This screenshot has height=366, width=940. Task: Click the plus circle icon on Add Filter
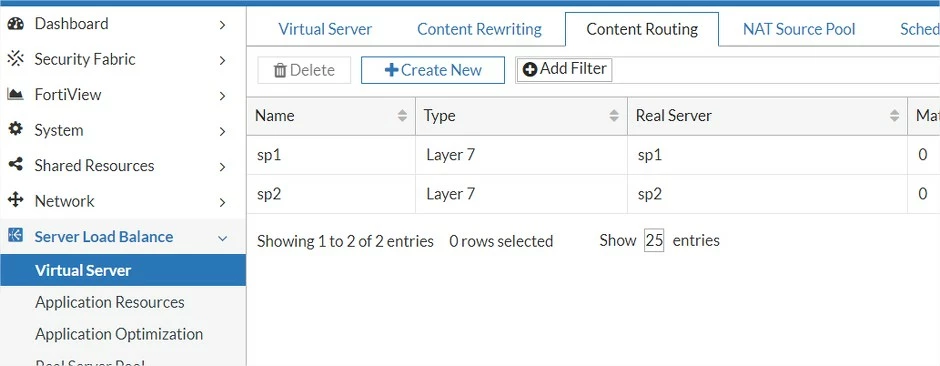click(529, 70)
